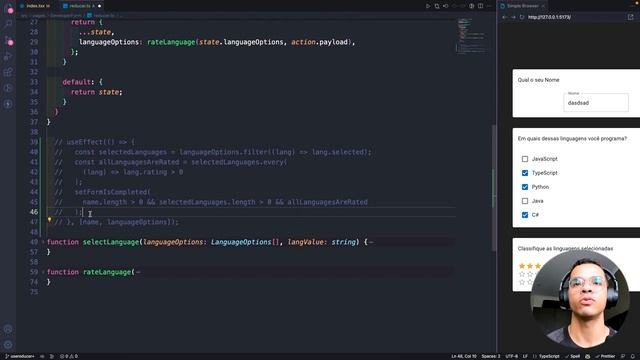
Task: Change end of line sequence LF
Action: 525,356
